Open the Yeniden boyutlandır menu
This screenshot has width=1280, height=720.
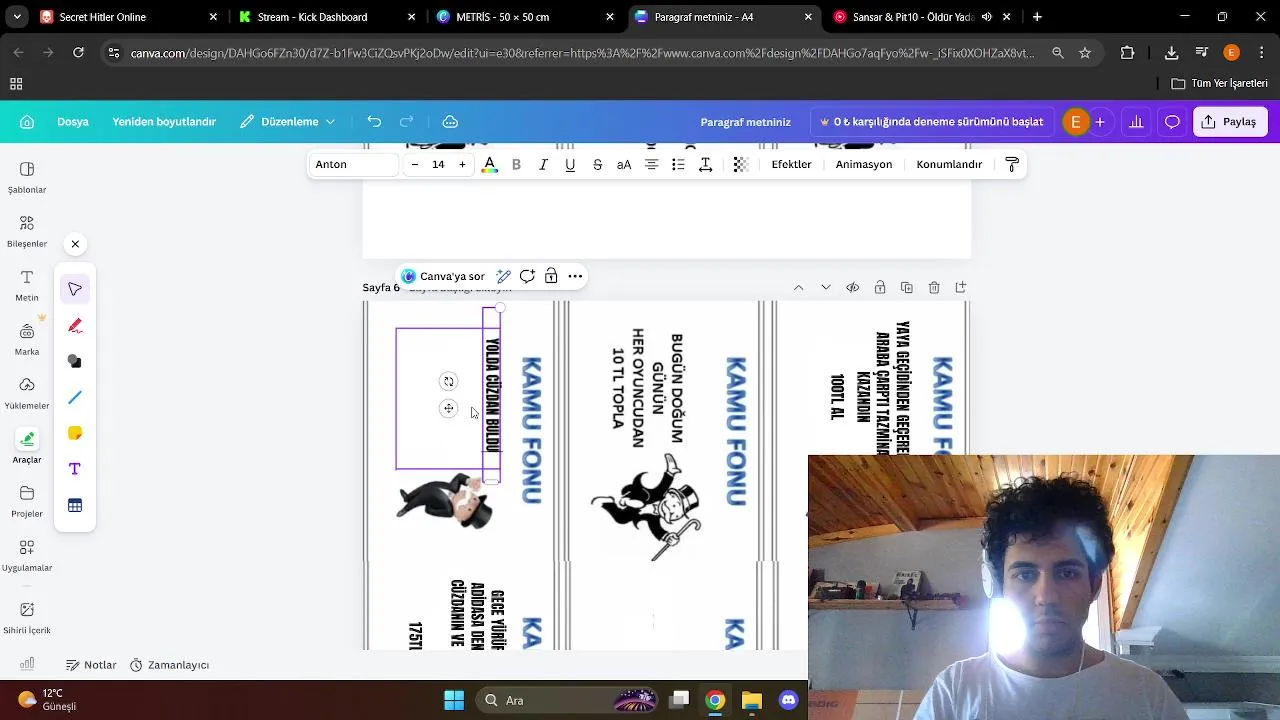point(164,122)
